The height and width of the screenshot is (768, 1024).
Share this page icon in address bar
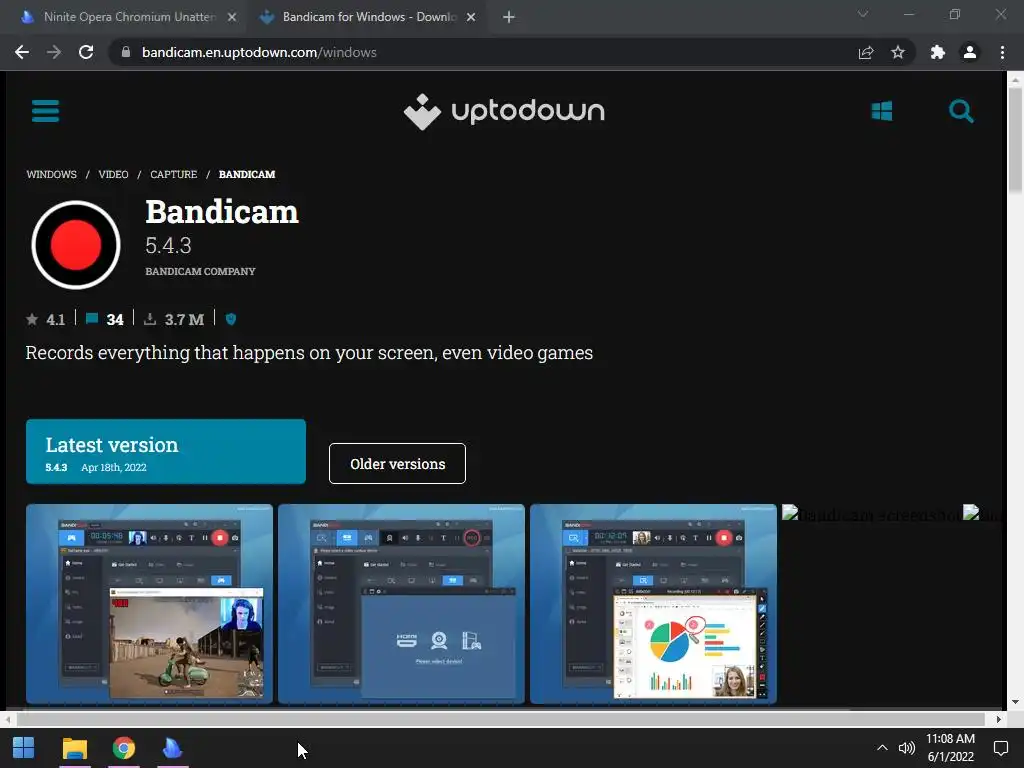click(x=866, y=52)
